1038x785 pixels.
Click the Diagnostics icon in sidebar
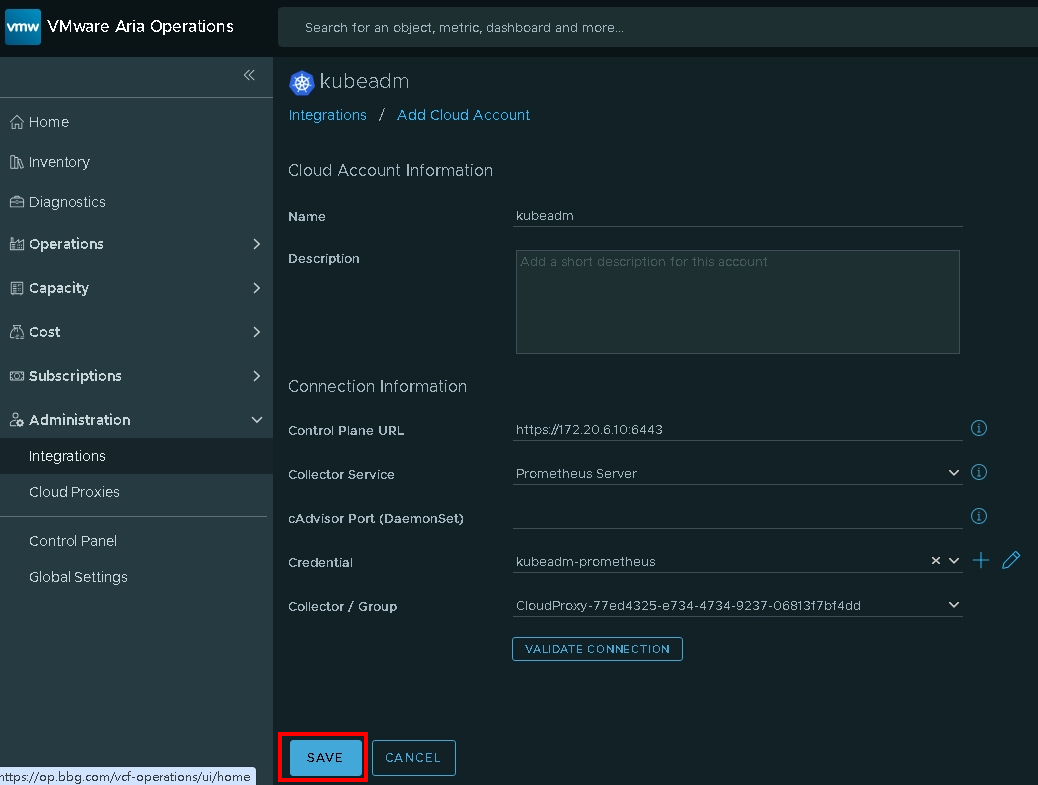(x=17, y=202)
